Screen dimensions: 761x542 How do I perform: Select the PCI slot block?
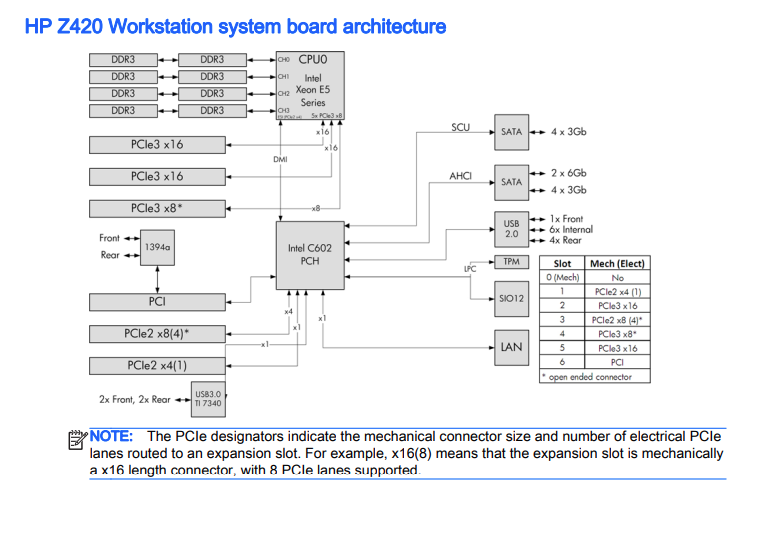tap(157, 302)
